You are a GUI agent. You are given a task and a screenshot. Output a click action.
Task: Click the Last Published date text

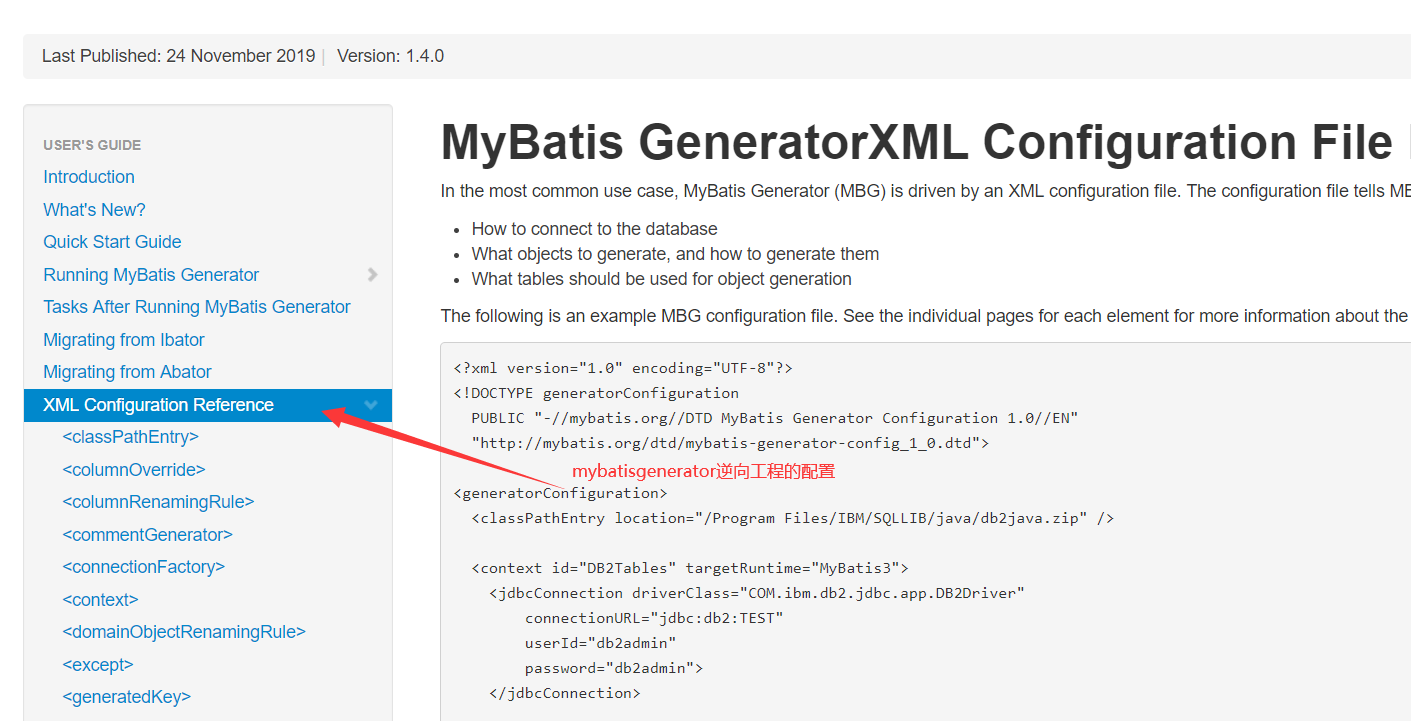178,56
